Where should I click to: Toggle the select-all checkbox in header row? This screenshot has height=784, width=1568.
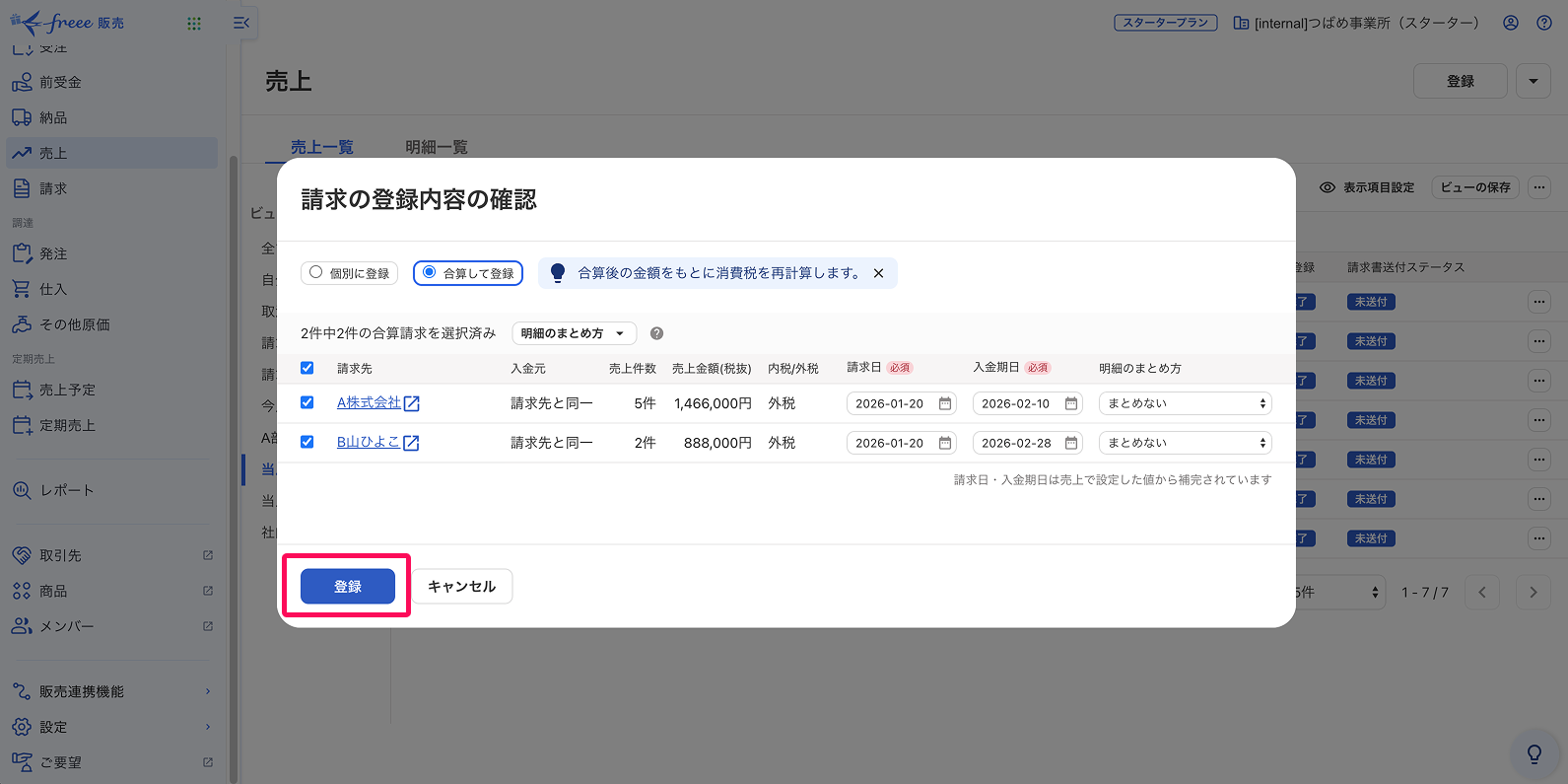pyautogui.click(x=307, y=368)
